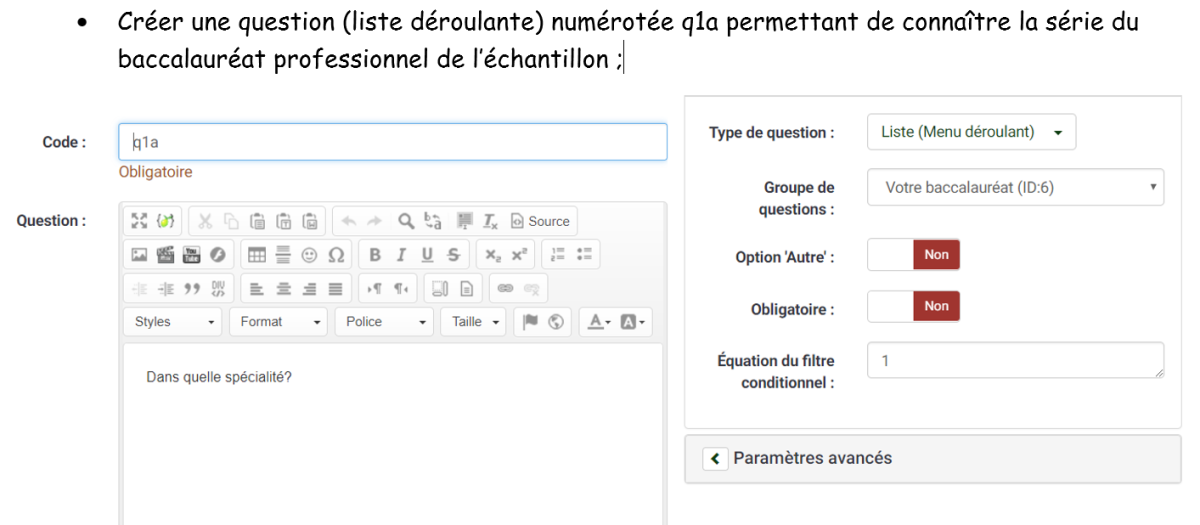Insert an image into the question

[139, 255]
